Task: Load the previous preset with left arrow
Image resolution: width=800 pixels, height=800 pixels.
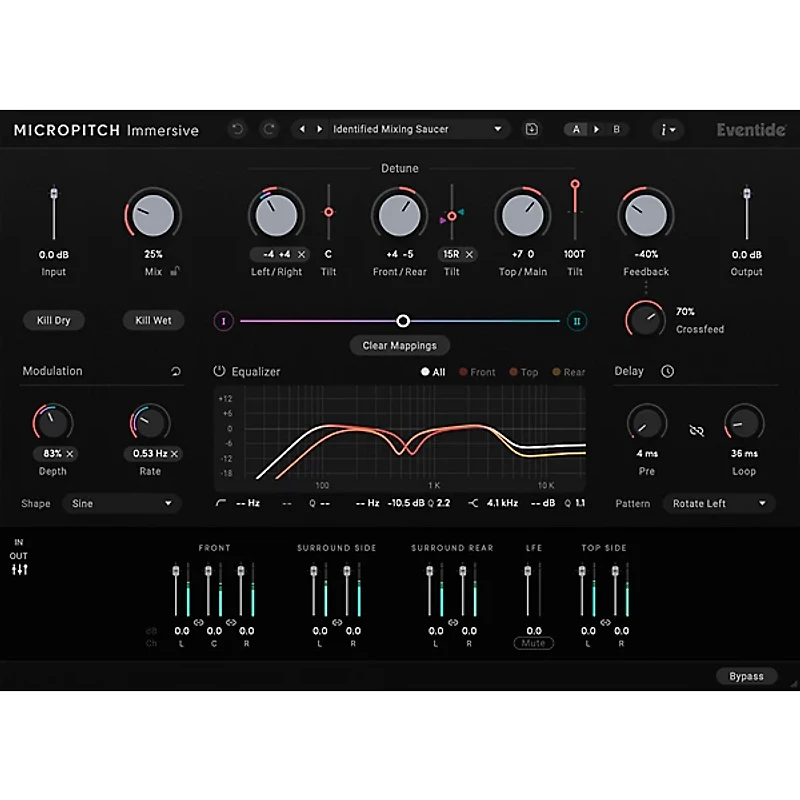Action: [302, 129]
